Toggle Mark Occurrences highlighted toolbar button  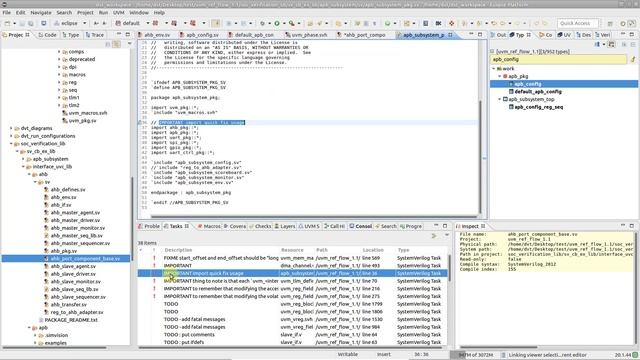216,23
